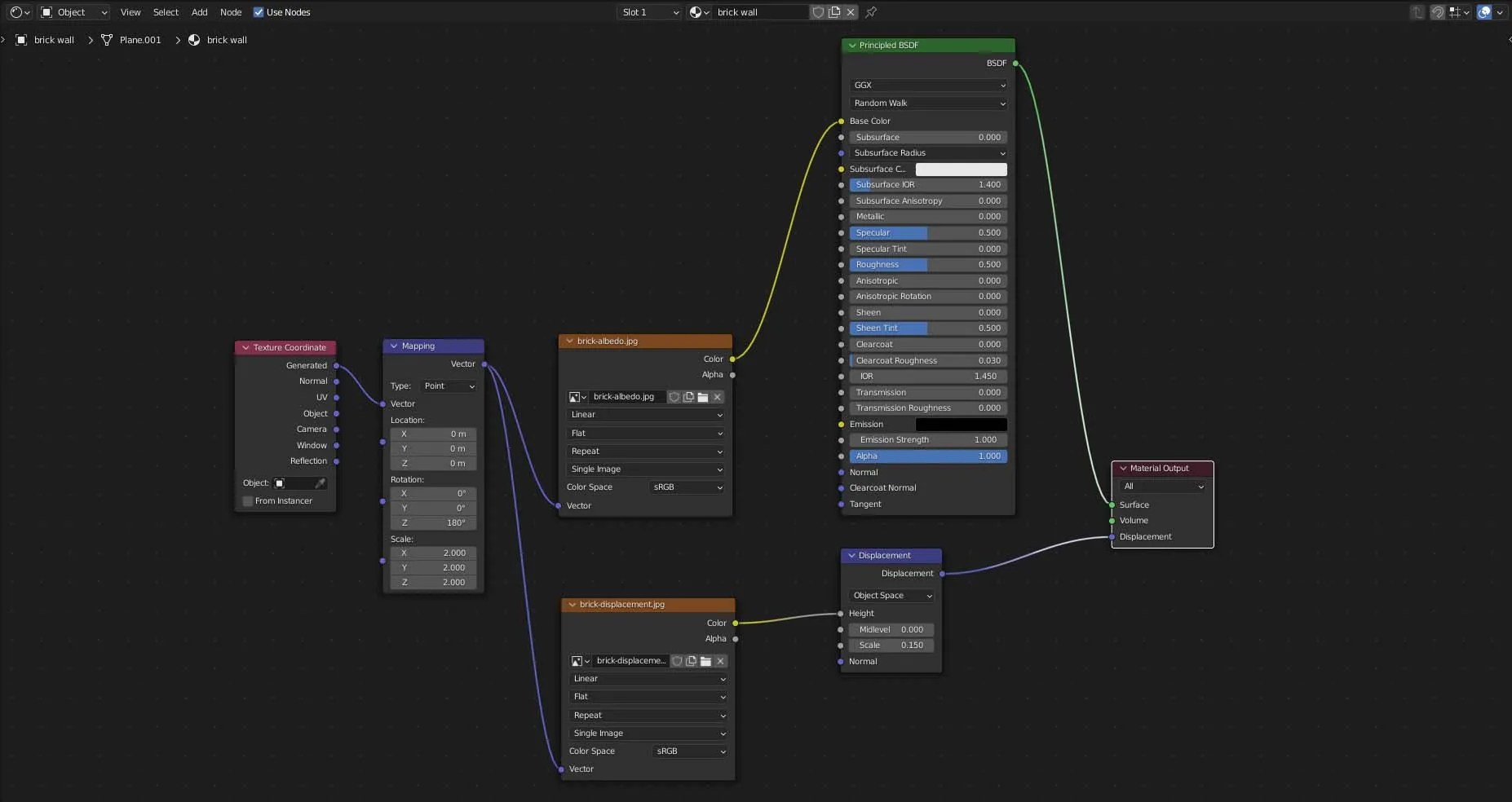Toggle overlays using the header toggle
1512x802 pixels.
click(1485, 11)
